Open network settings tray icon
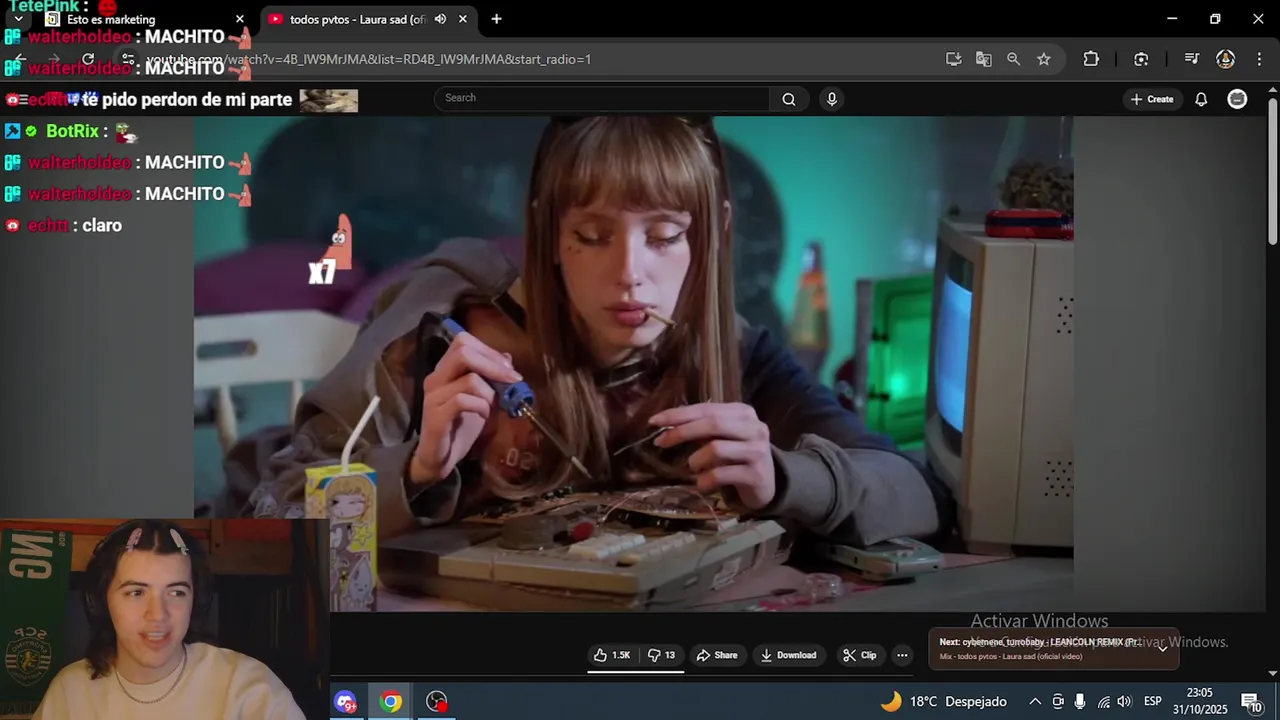Viewport: 1280px width, 720px height. (x=1103, y=702)
